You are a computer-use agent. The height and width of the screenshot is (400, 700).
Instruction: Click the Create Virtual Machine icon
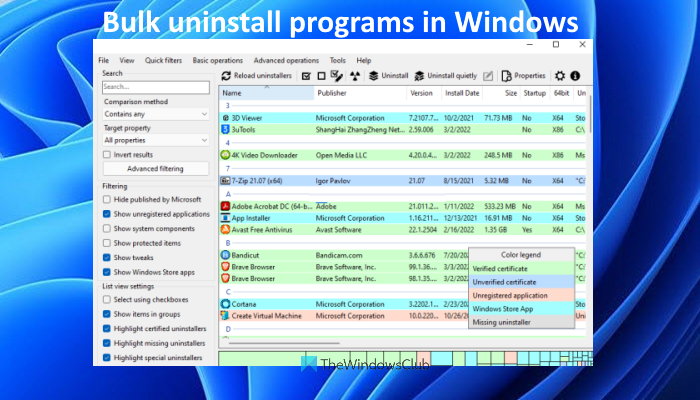click(x=225, y=316)
